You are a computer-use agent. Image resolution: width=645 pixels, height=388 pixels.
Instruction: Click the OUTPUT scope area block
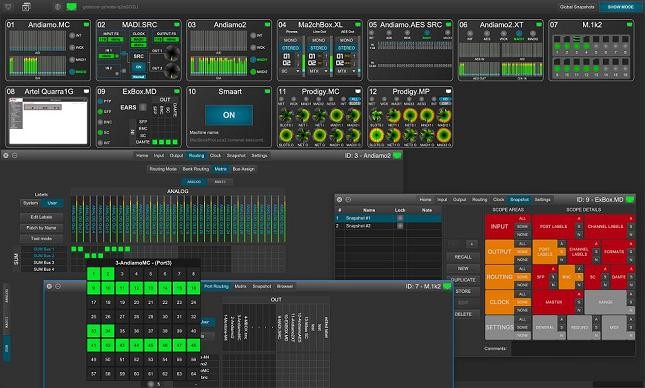click(499, 251)
